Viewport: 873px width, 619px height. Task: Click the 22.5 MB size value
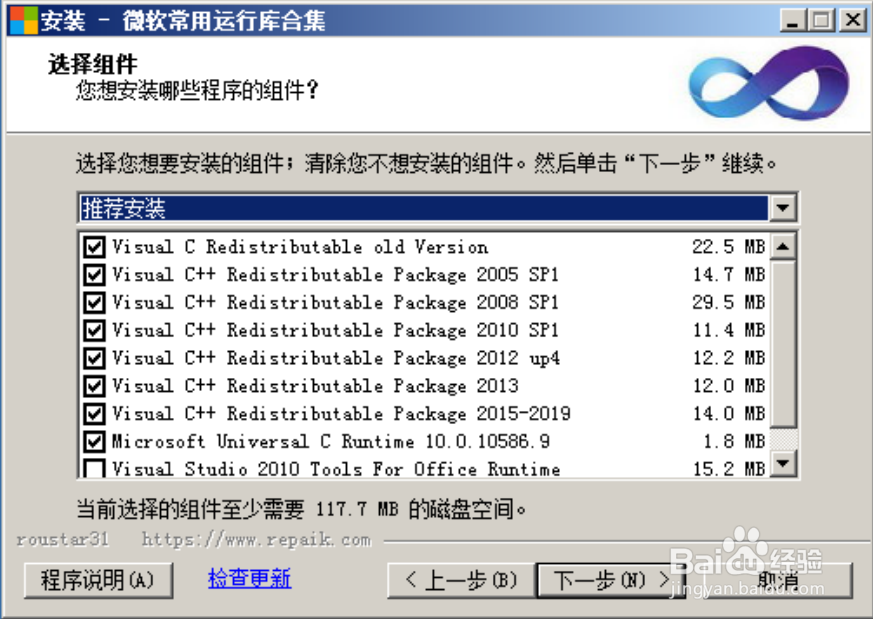729,247
